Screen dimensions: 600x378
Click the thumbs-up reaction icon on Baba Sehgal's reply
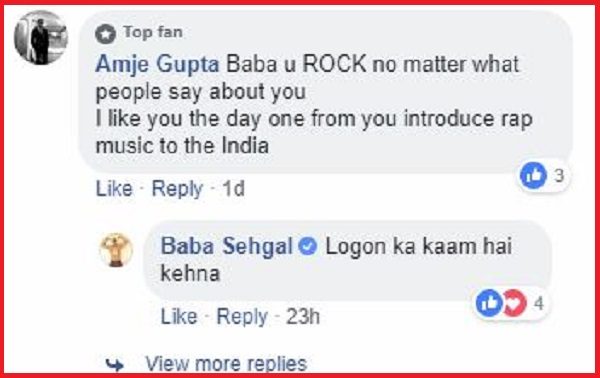(489, 303)
